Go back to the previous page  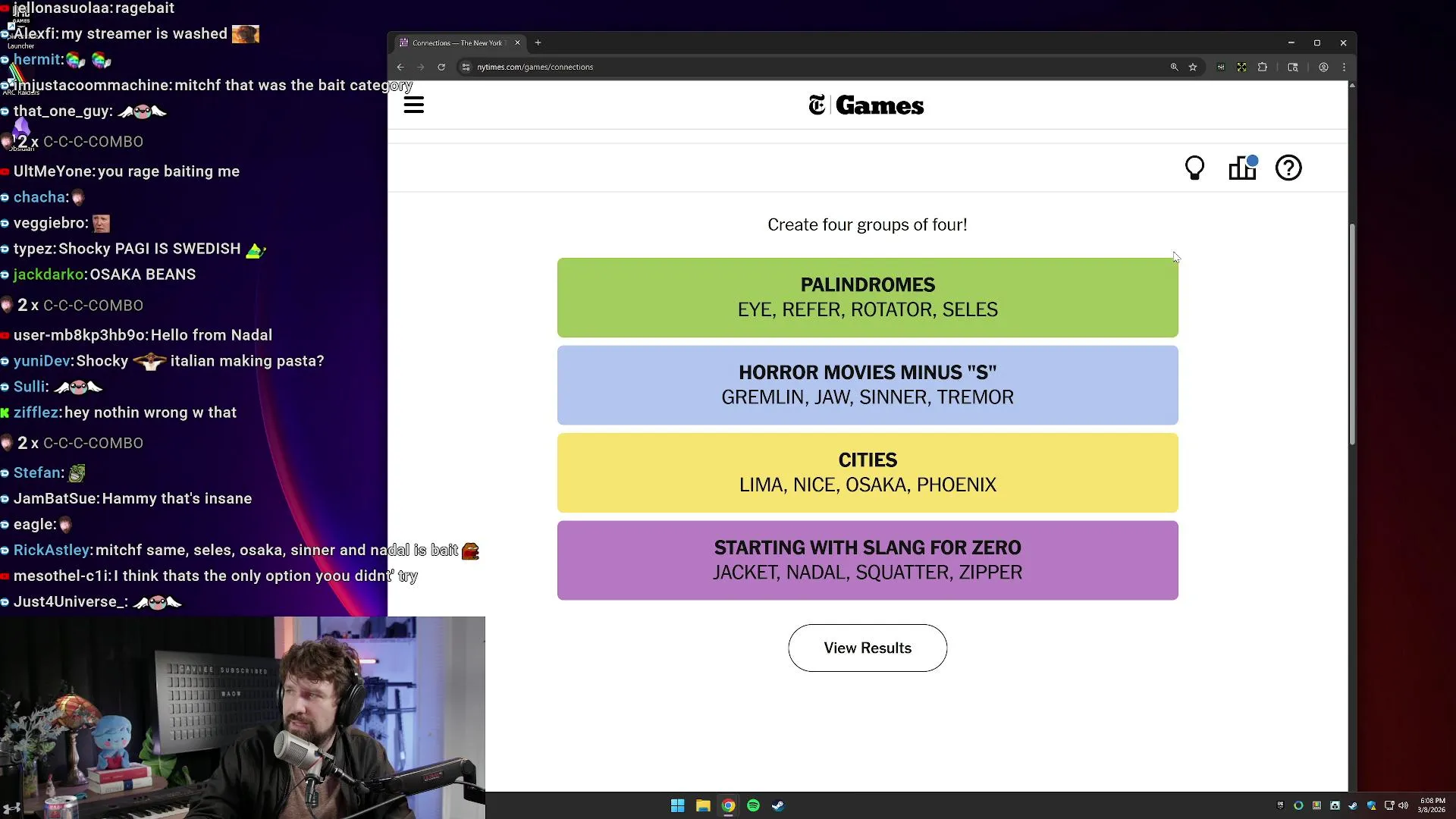pos(400,67)
